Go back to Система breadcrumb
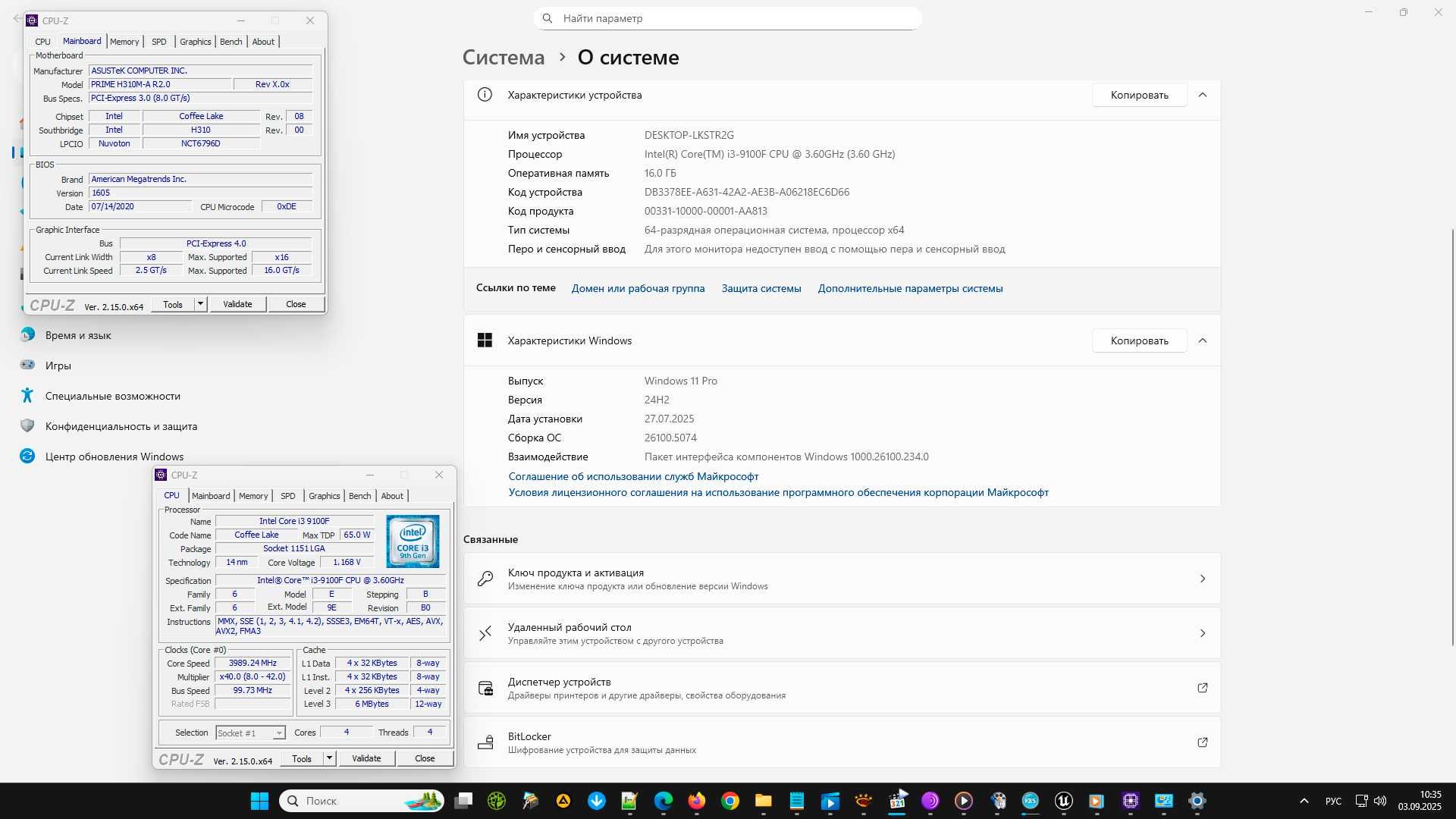This screenshot has width=1456, height=819. [504, 57]
